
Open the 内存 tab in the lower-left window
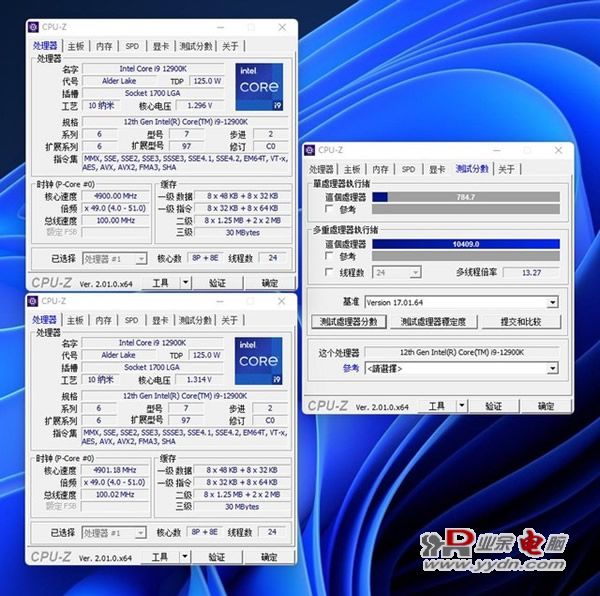click(103, 320)
